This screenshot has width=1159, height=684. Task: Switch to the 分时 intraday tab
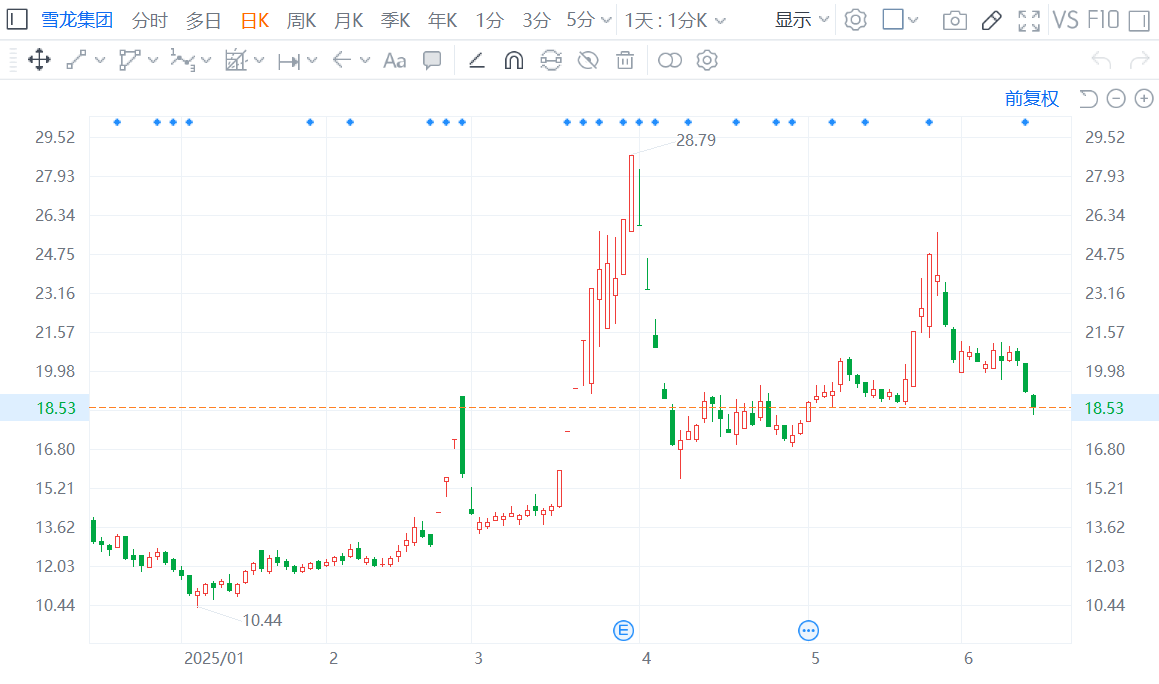(x=150, y=20)
